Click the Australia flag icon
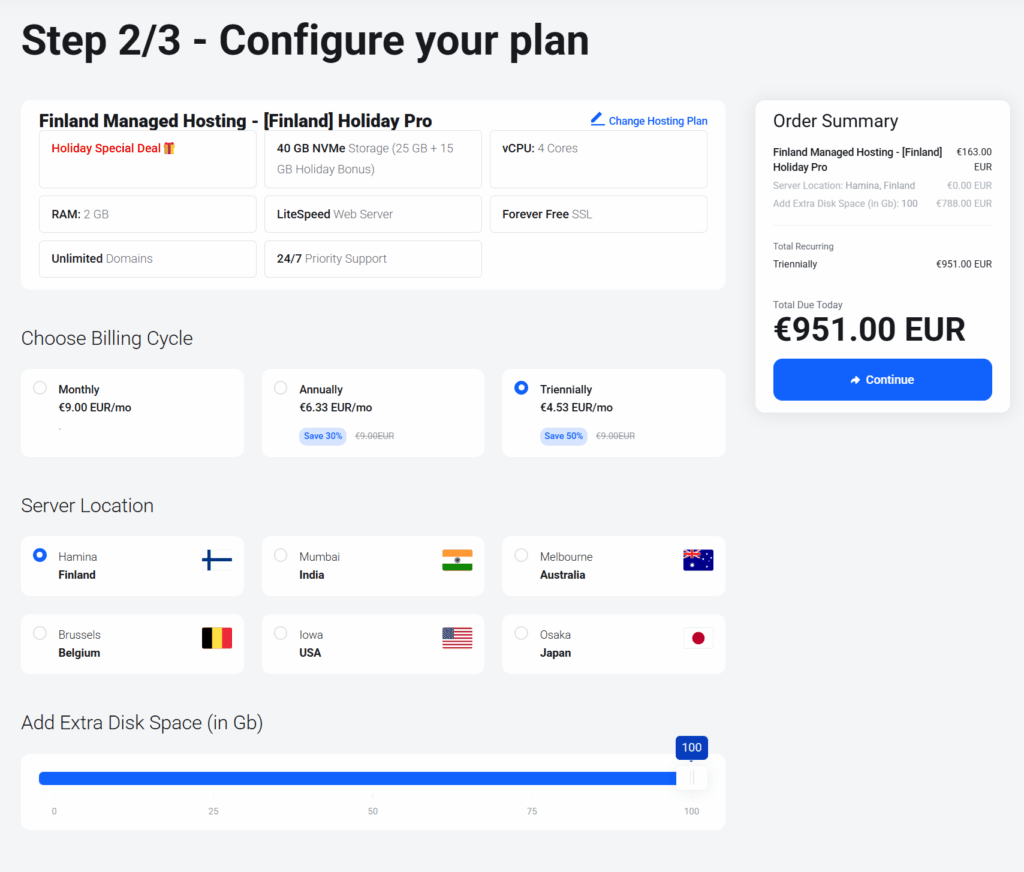Viewport: 1024px width, 872px height. coord(697,561)
